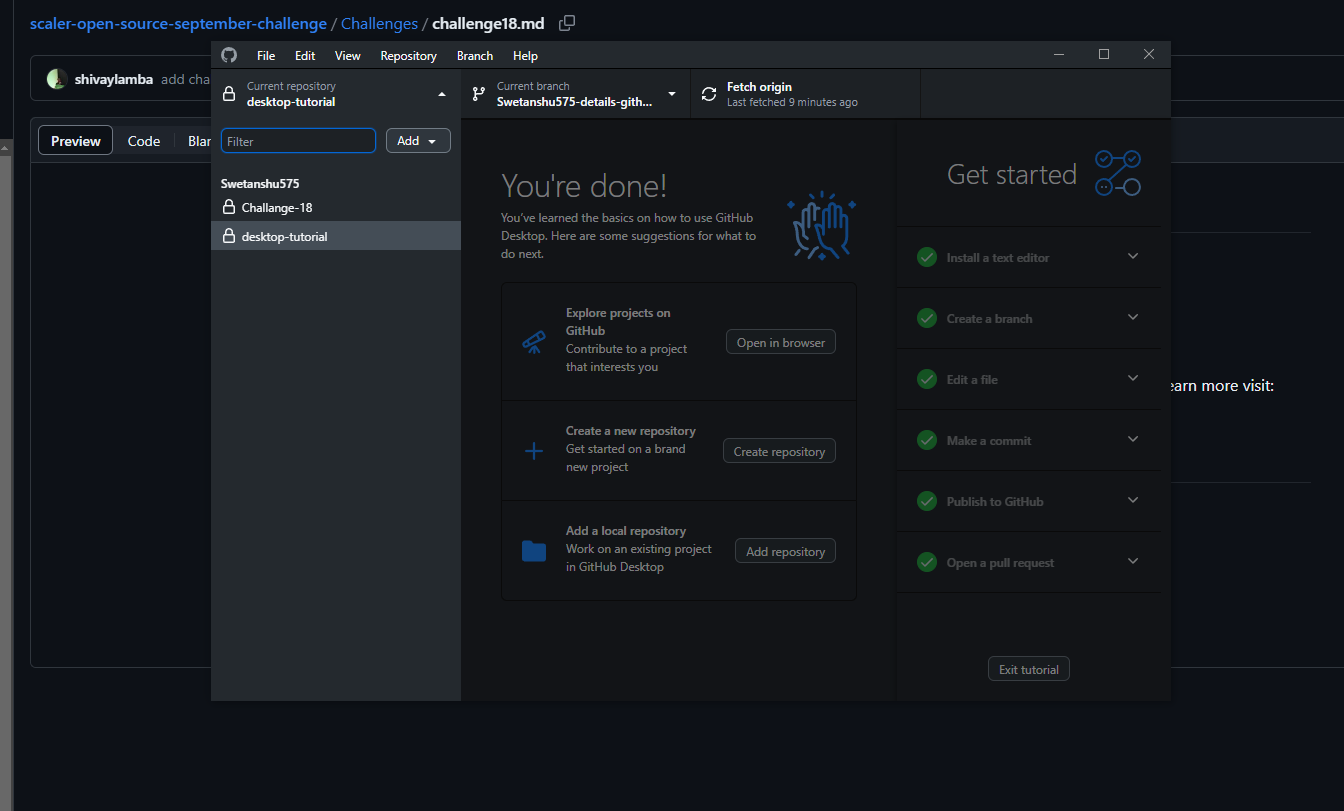The width and height of the screenshot is (1344, 811).
Task: Click the Exit tutorial button
Action: 1028,668
